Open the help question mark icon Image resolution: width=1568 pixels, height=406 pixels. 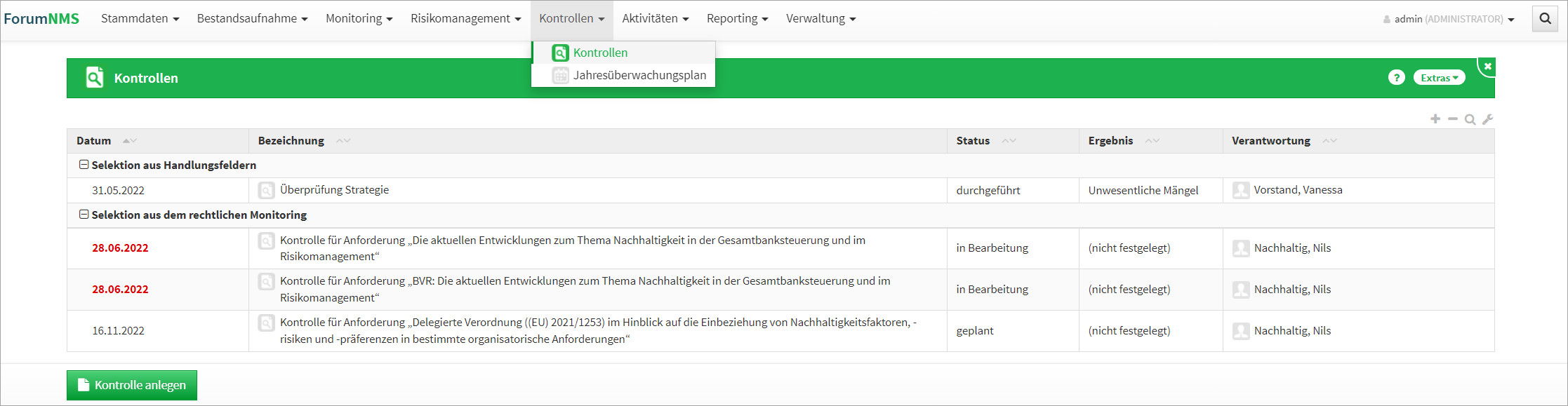[x=1396, y=78]
